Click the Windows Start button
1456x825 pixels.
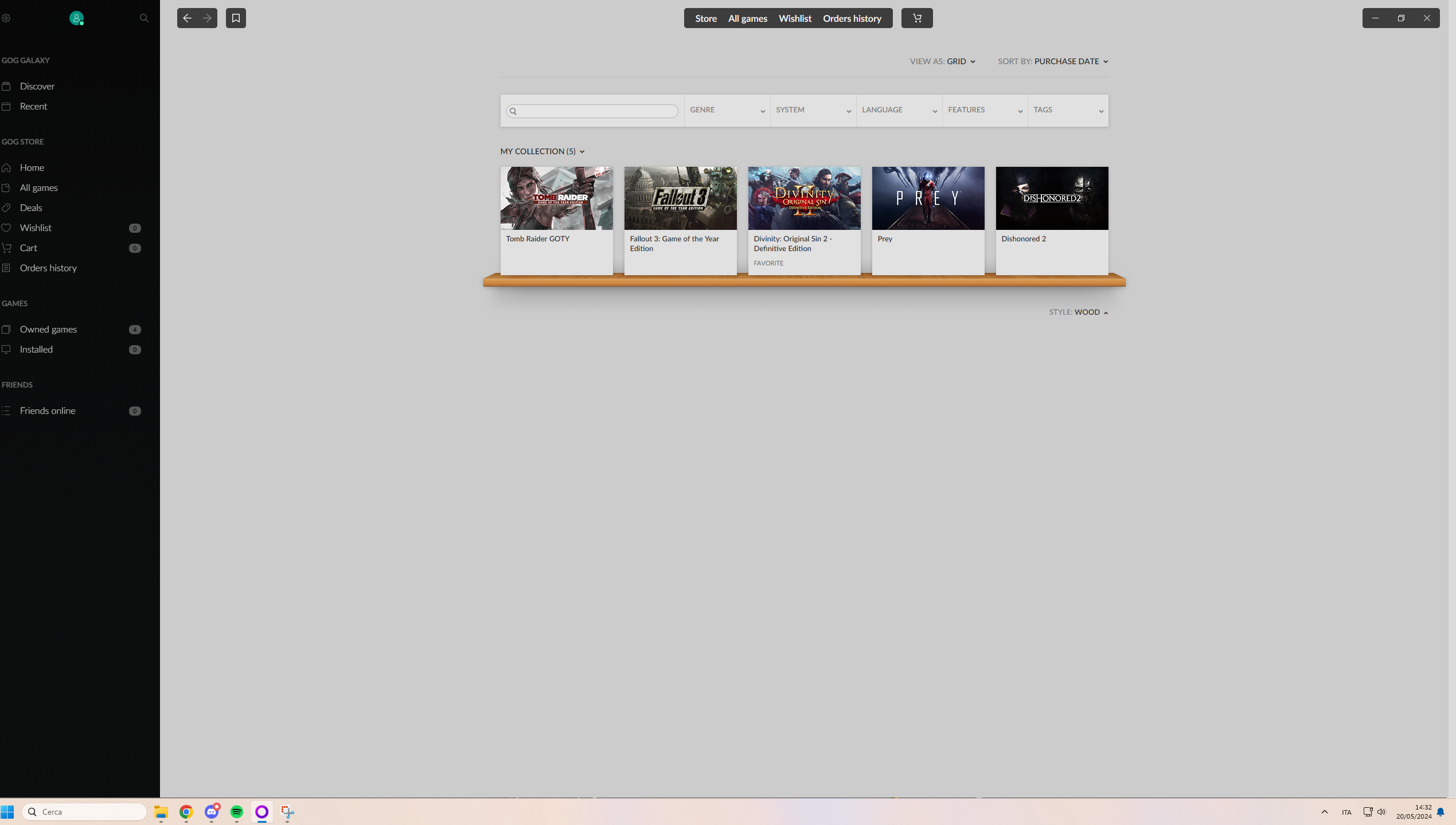tap(7, 812)
